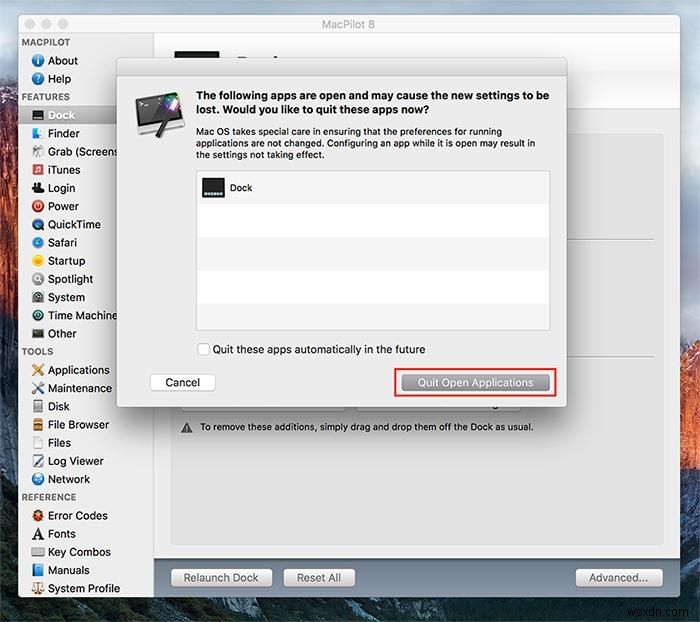Open the Error Codes label in sidebar

tap(78, 515)
